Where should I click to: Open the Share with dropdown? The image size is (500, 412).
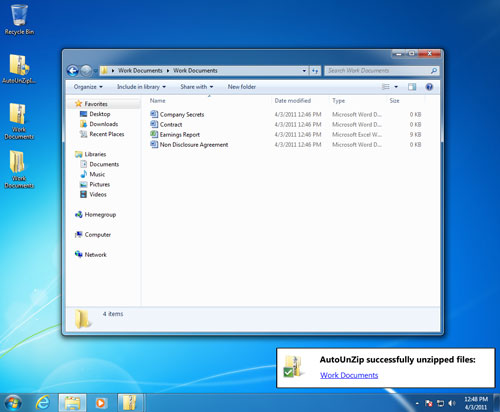click(197, 87)
